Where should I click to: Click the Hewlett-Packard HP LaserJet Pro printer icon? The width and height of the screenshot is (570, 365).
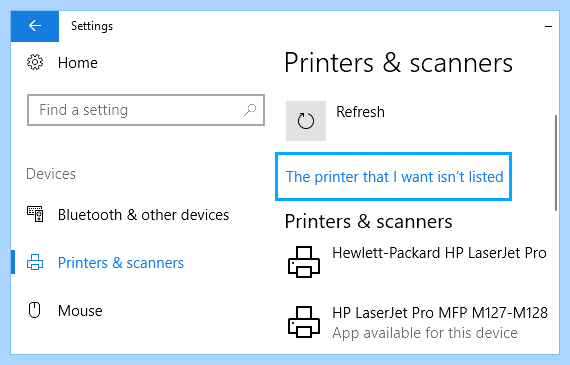304,262
